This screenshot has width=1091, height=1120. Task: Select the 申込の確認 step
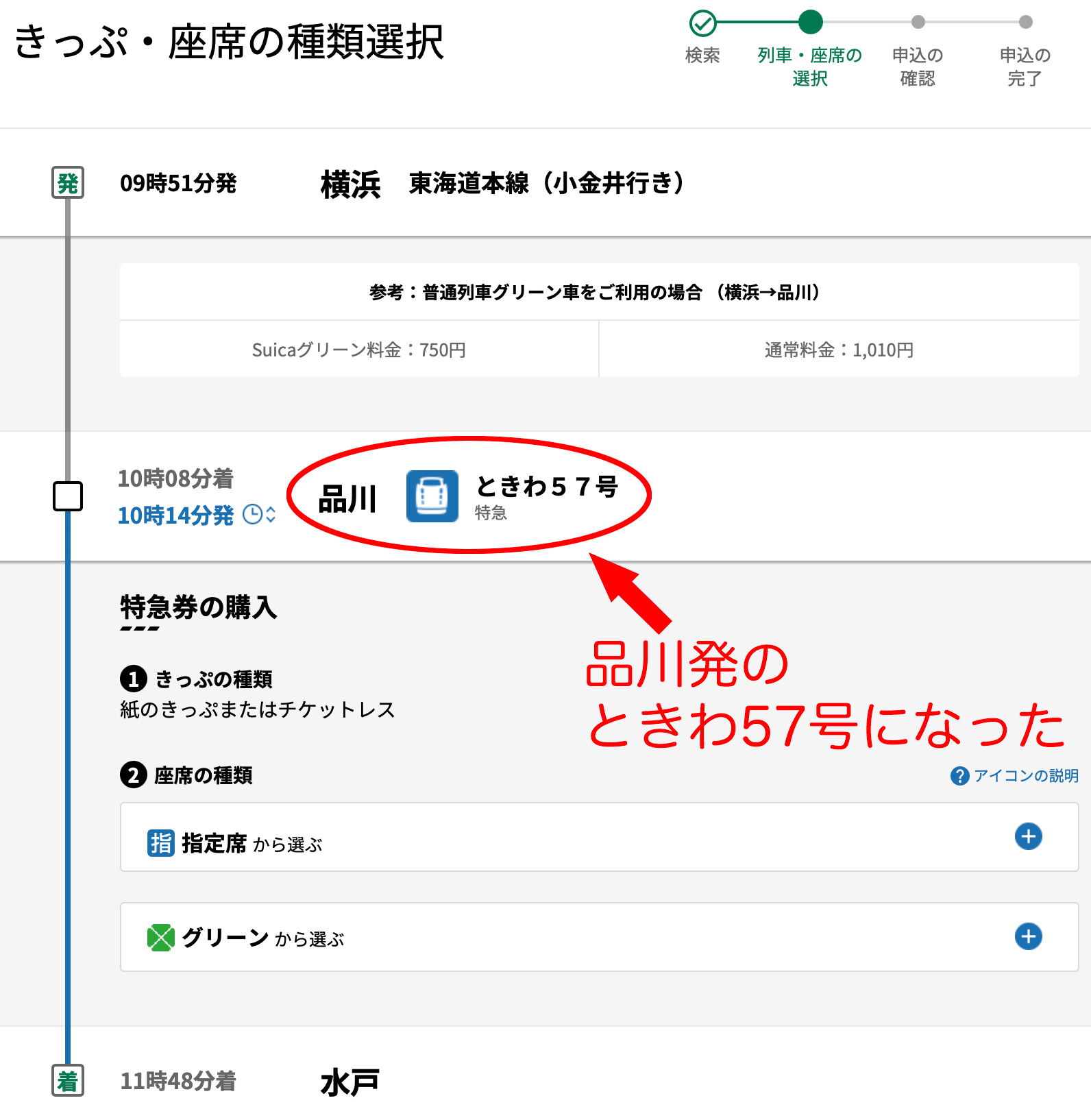tap(918, 23)
